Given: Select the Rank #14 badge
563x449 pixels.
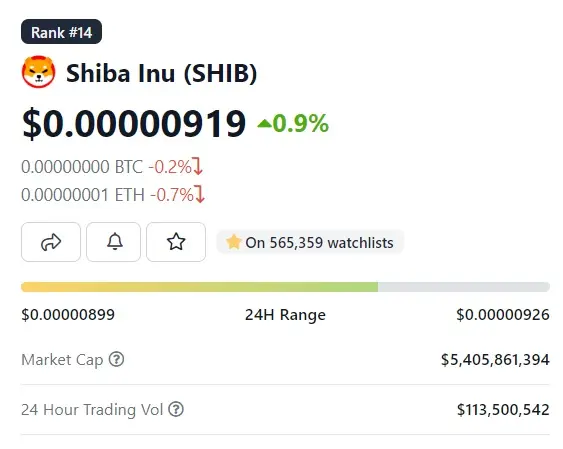Looking at the screenshot, I should point(61,32).
